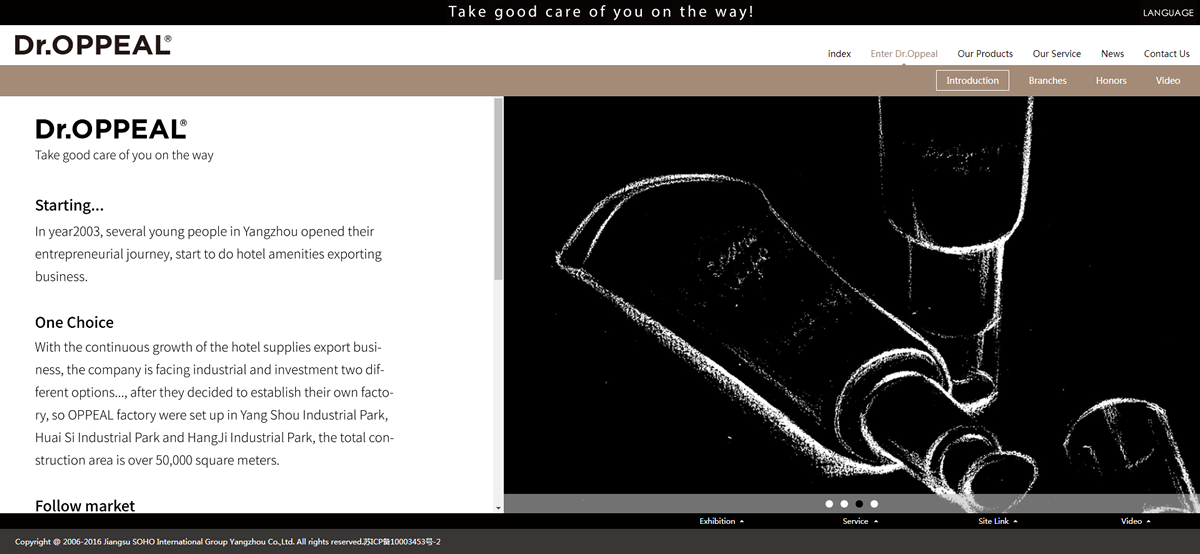The height and width of the screenshot is (554, 1200).
Task: Click the scrollbar thumb of text panel
Action: (x=499, y=189)
